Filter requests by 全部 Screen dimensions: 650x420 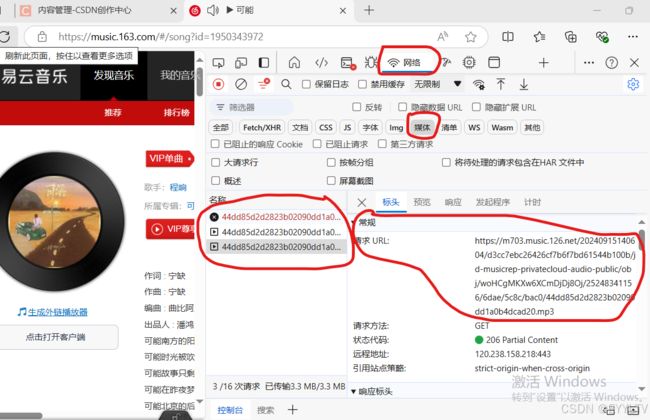pyautogui.click(x=221, y=127)
